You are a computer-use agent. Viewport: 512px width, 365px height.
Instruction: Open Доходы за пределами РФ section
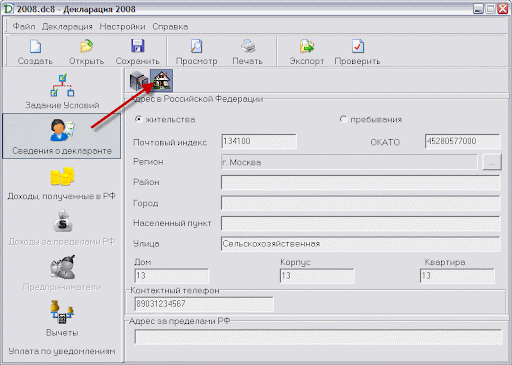point(62,228)
